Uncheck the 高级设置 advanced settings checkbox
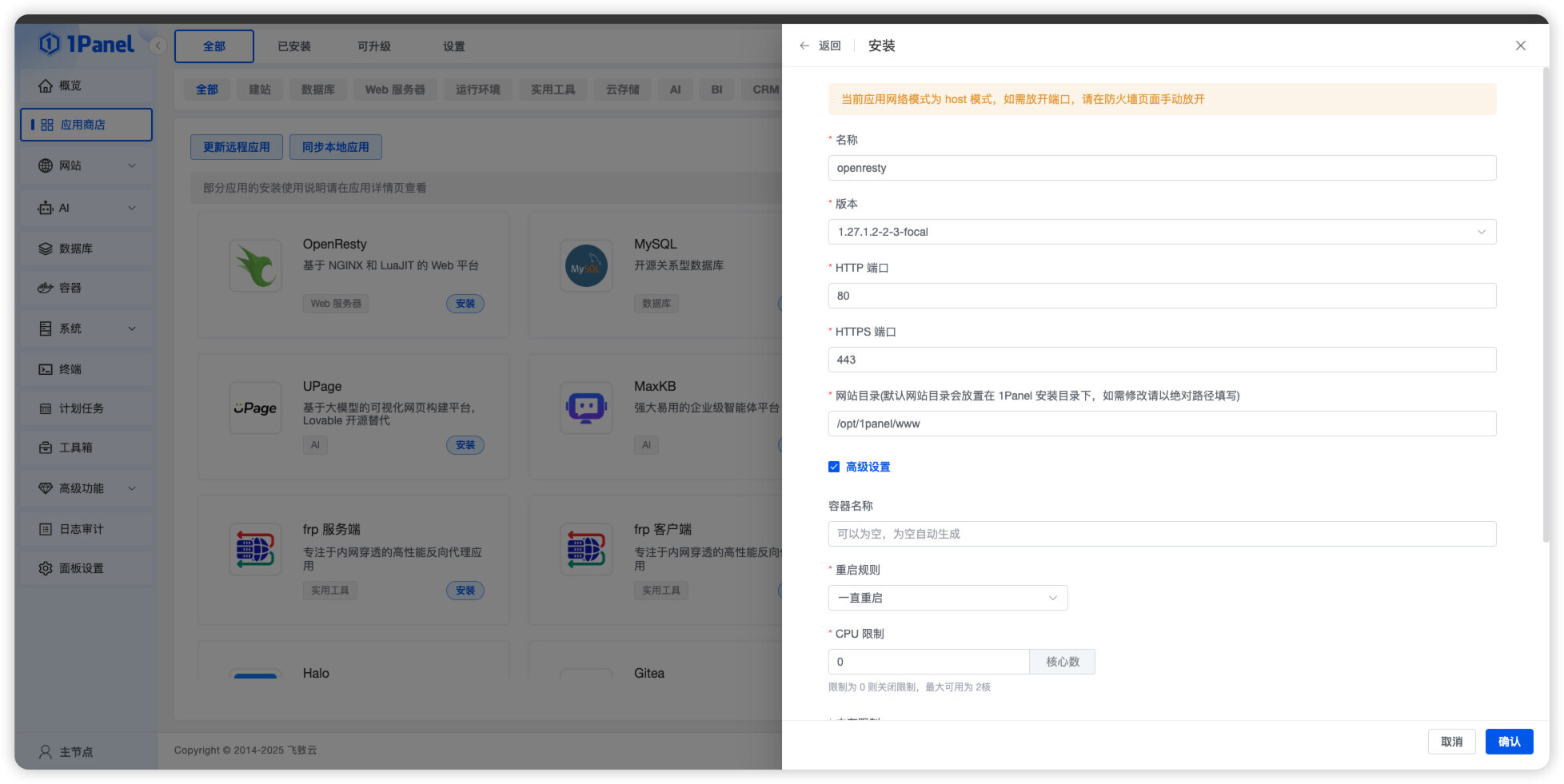The width and height of the screenshot is (1564, 784). click(x=834, y=467)
